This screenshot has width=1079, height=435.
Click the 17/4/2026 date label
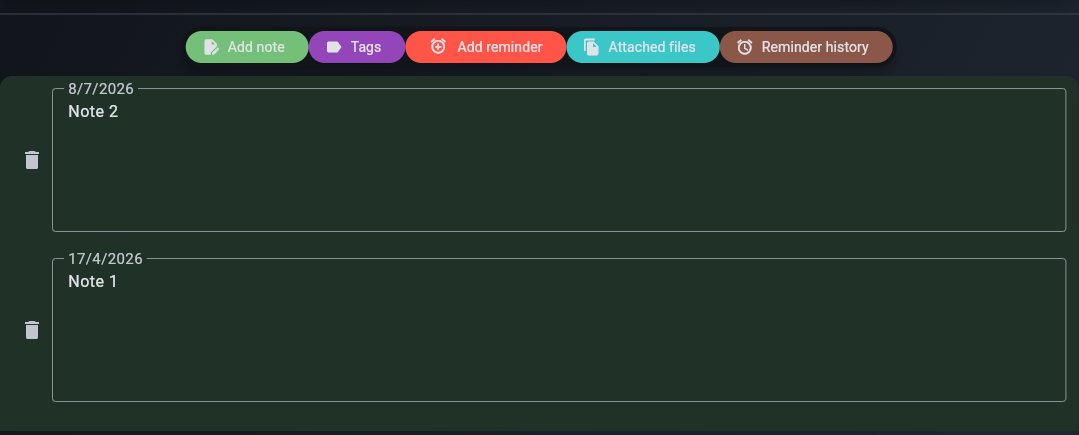coord(105,259)
